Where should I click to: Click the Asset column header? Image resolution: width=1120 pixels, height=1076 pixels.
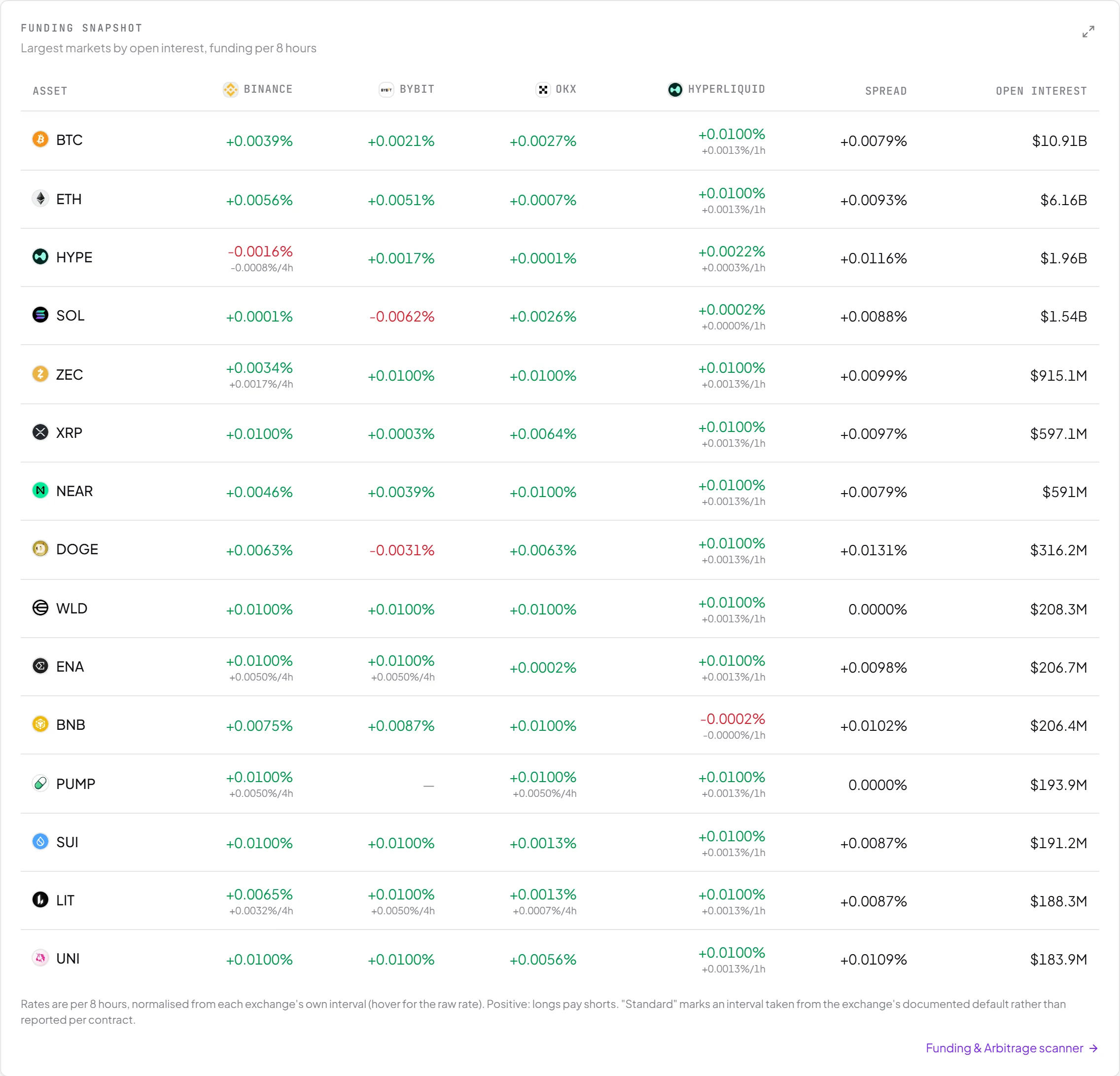click(50, 91)
